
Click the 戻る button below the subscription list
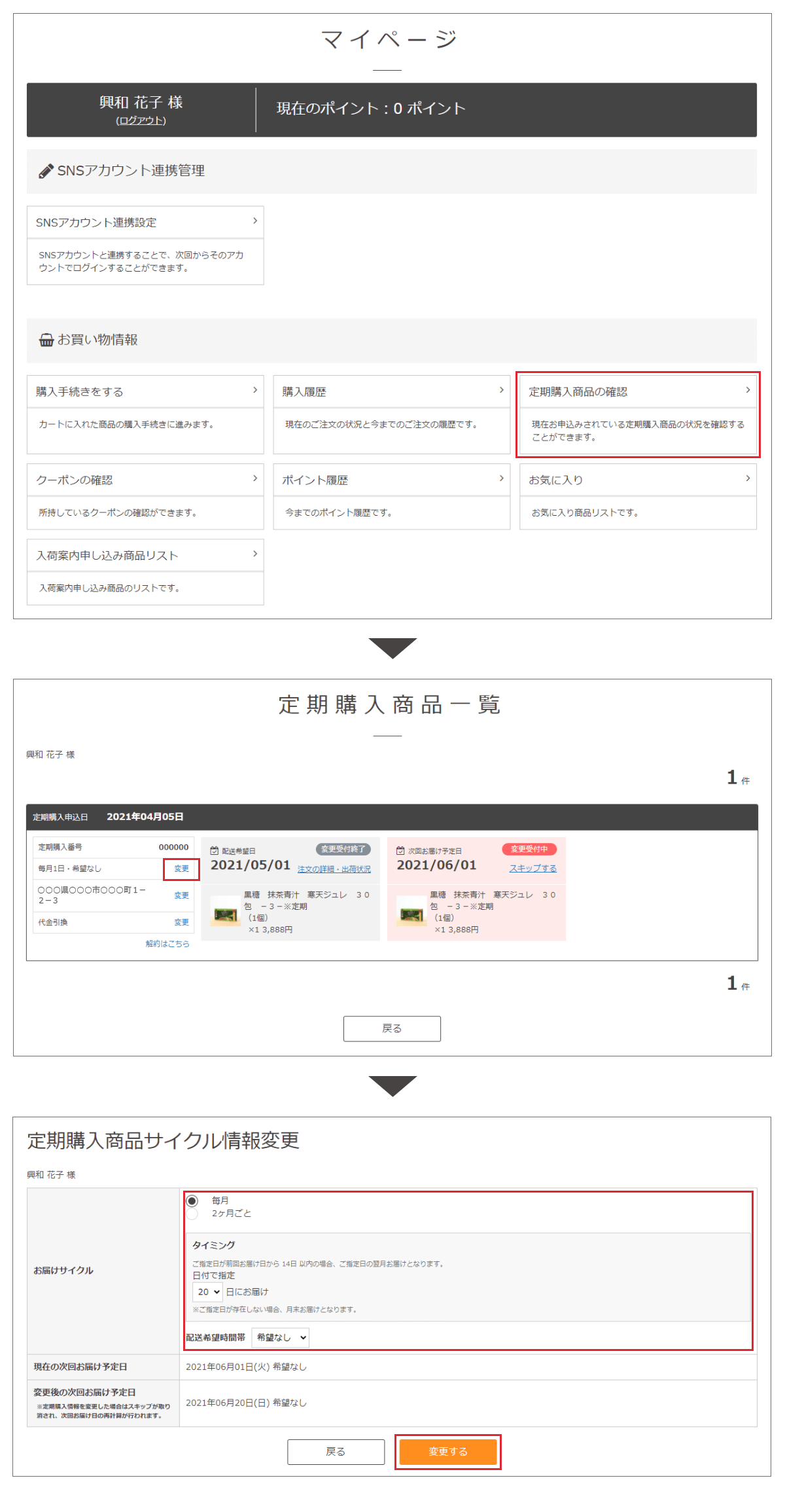pyautogui.click(x=392, y=1028)
